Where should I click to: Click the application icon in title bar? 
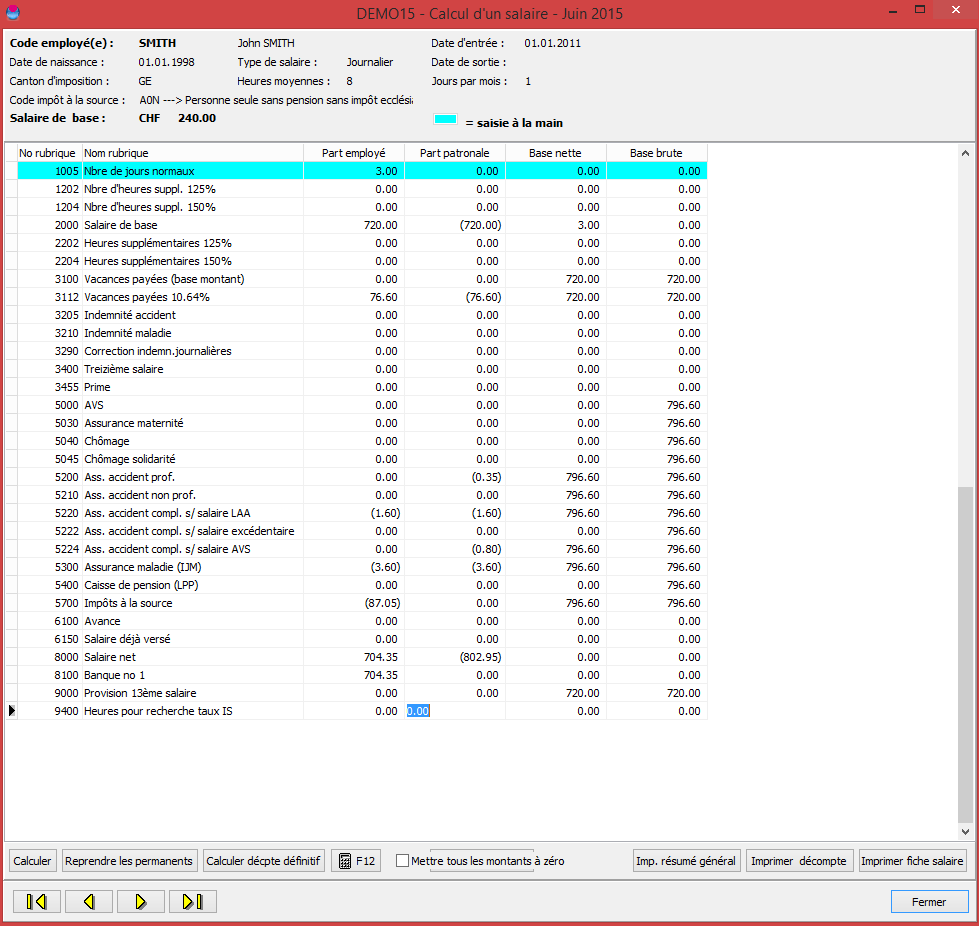[x=12, y=12]
